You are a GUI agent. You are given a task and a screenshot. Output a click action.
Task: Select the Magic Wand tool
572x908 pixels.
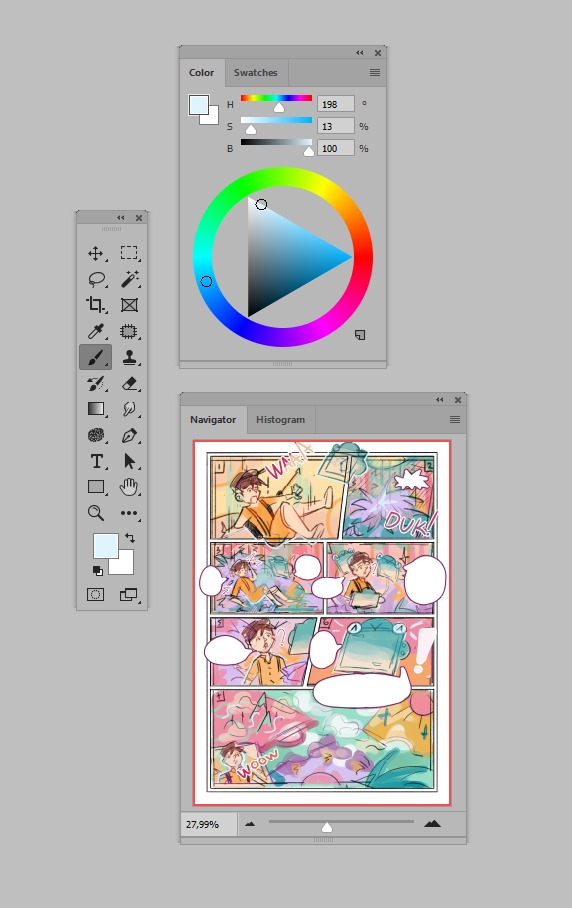[x=129, y=279]
